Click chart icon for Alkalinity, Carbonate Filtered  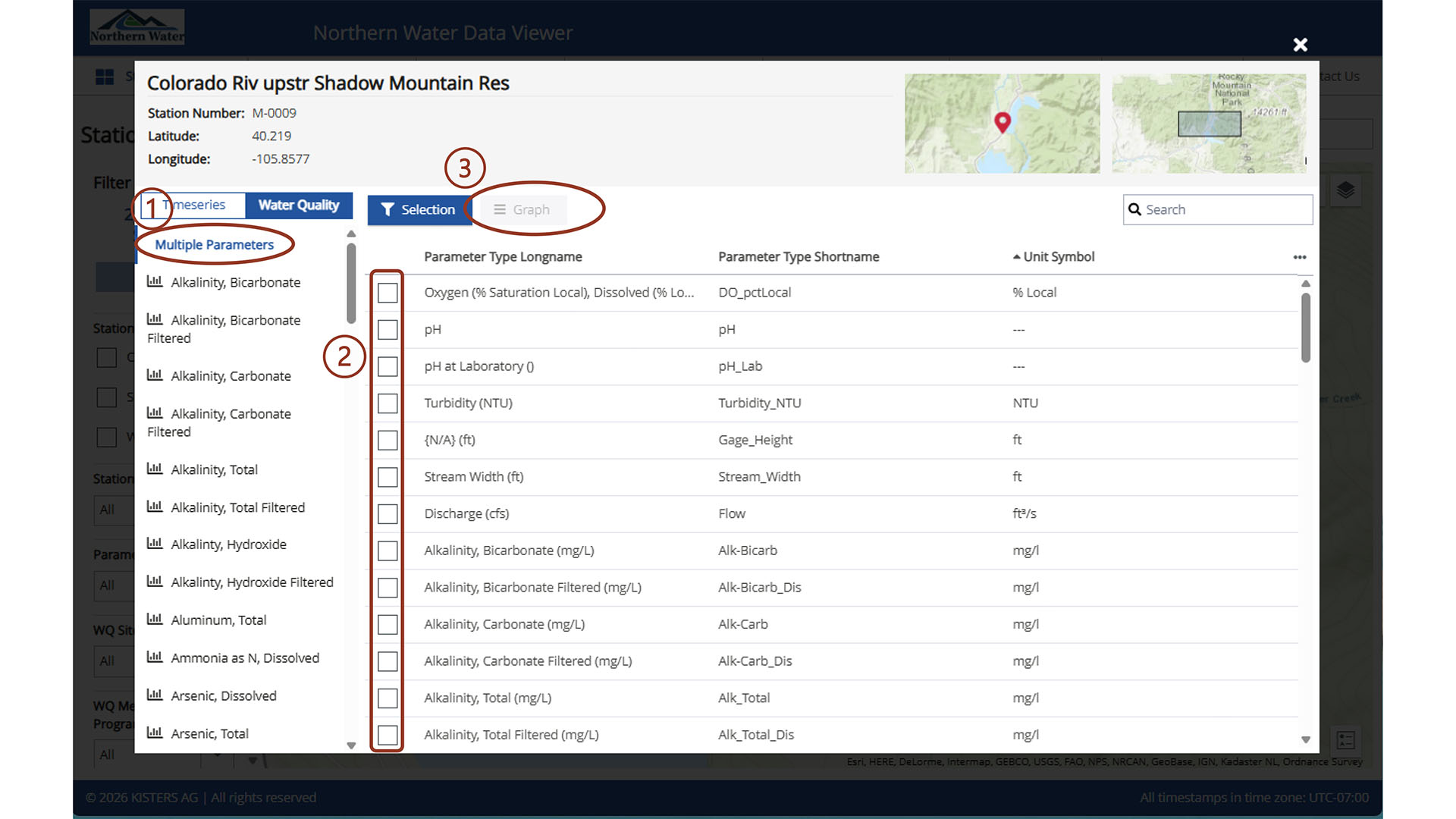(x=155, y=413)
